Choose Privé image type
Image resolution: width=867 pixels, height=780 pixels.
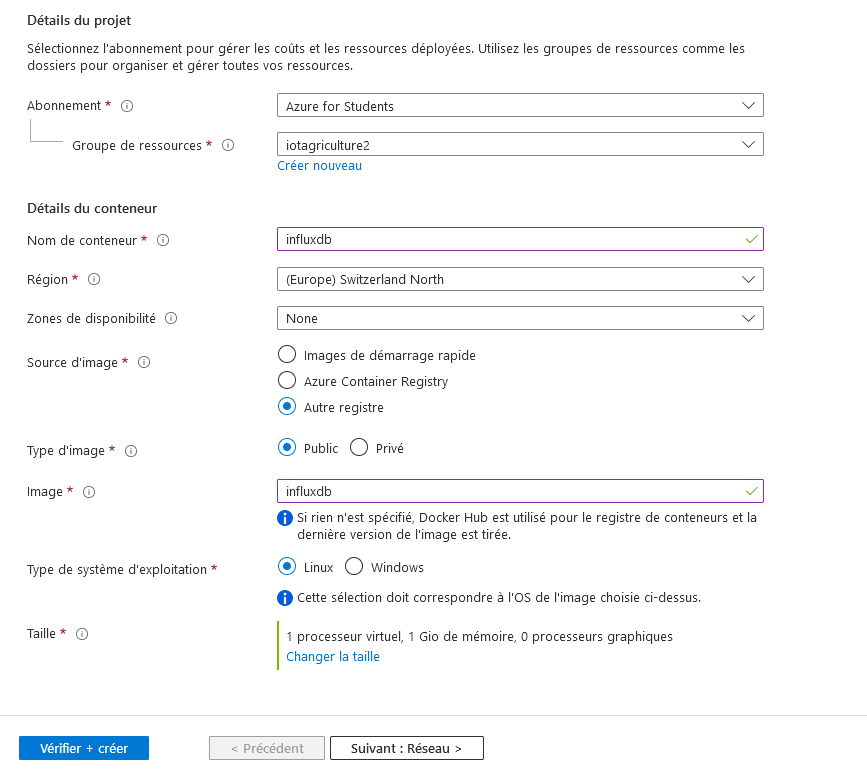click(359, 447)
